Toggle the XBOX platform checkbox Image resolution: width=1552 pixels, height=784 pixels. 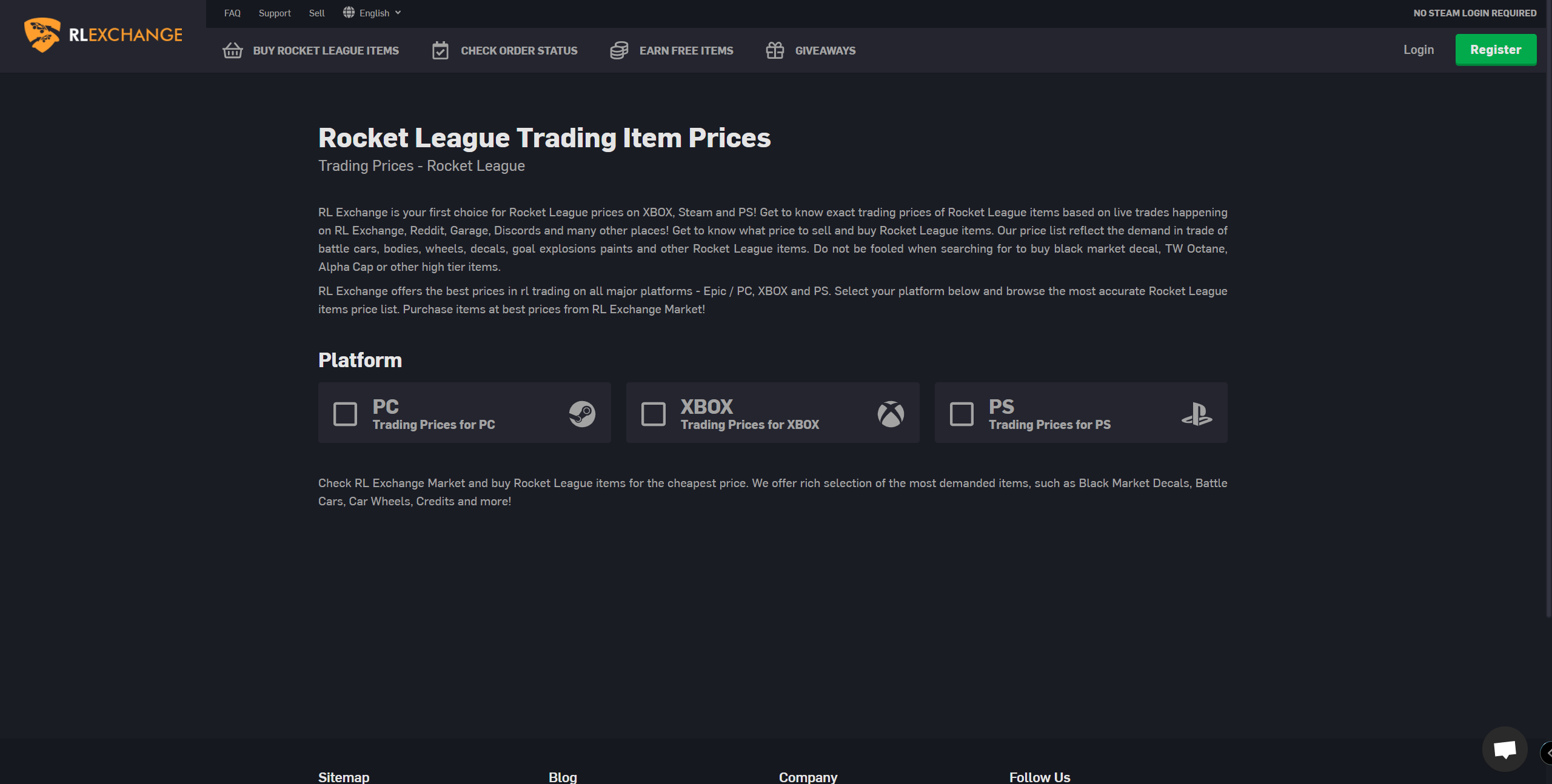pyautogui.click(x=652, y=413)
